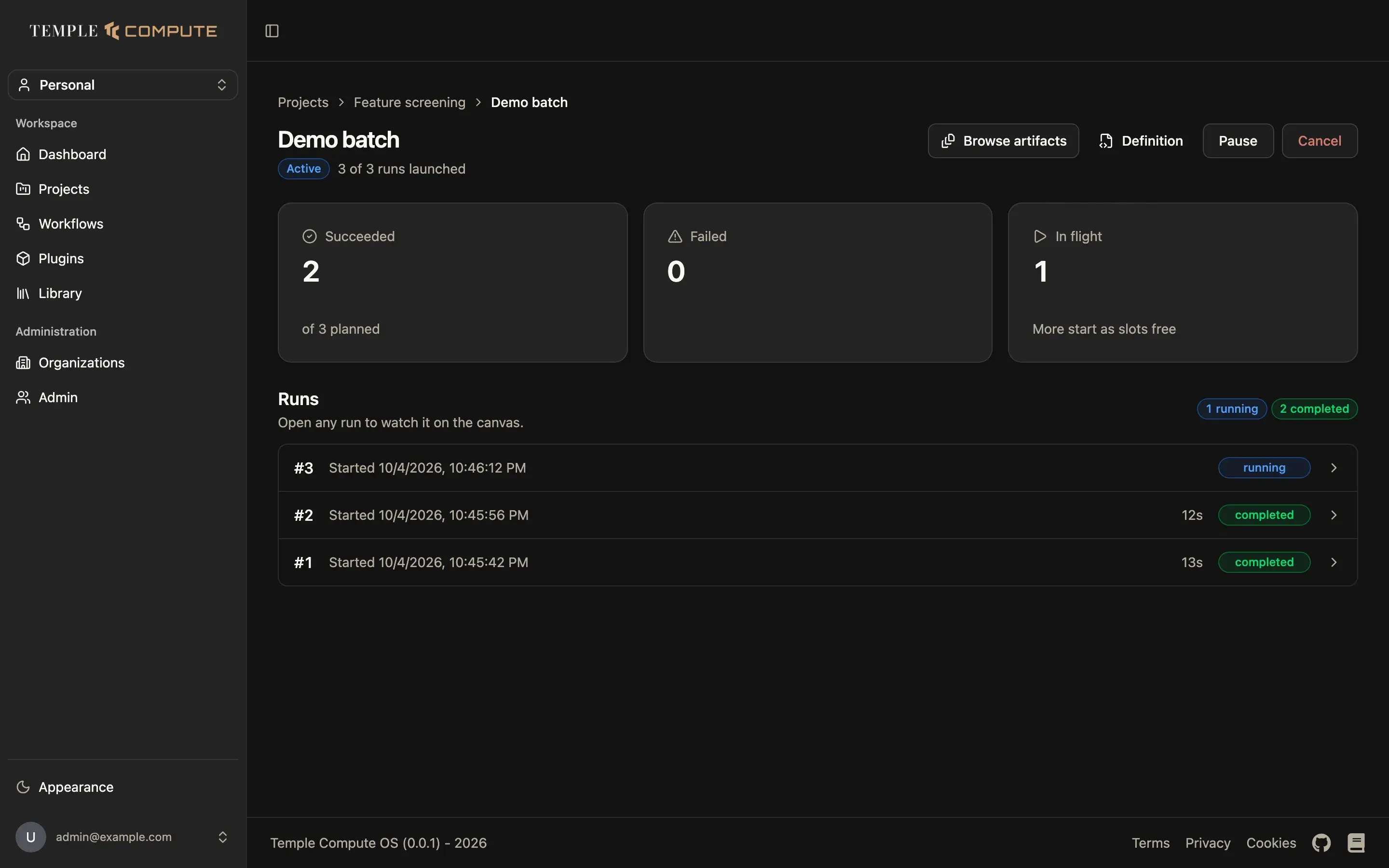Click the Dashboard home icon
1389x868 pixels.
pyautogui.click(x=23, y=154)
